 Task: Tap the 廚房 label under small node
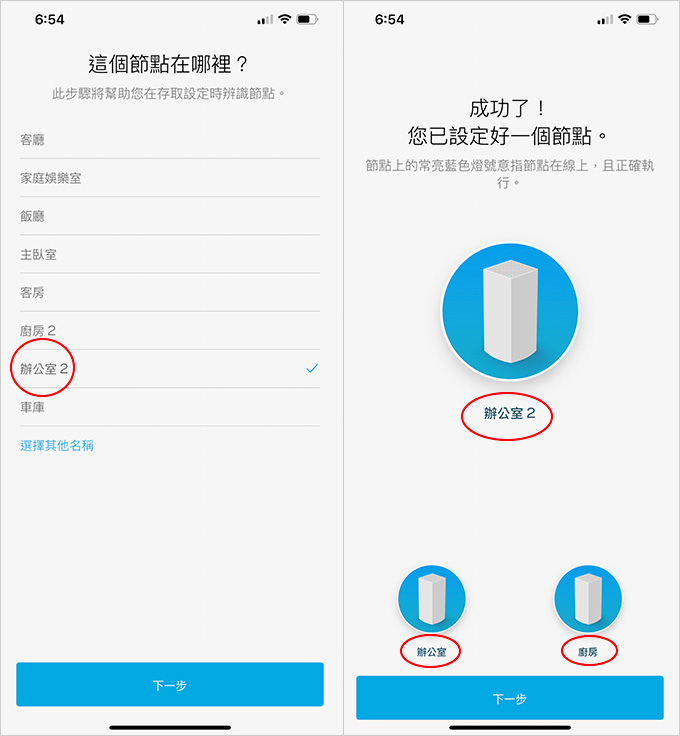click(x=588, y=652)
